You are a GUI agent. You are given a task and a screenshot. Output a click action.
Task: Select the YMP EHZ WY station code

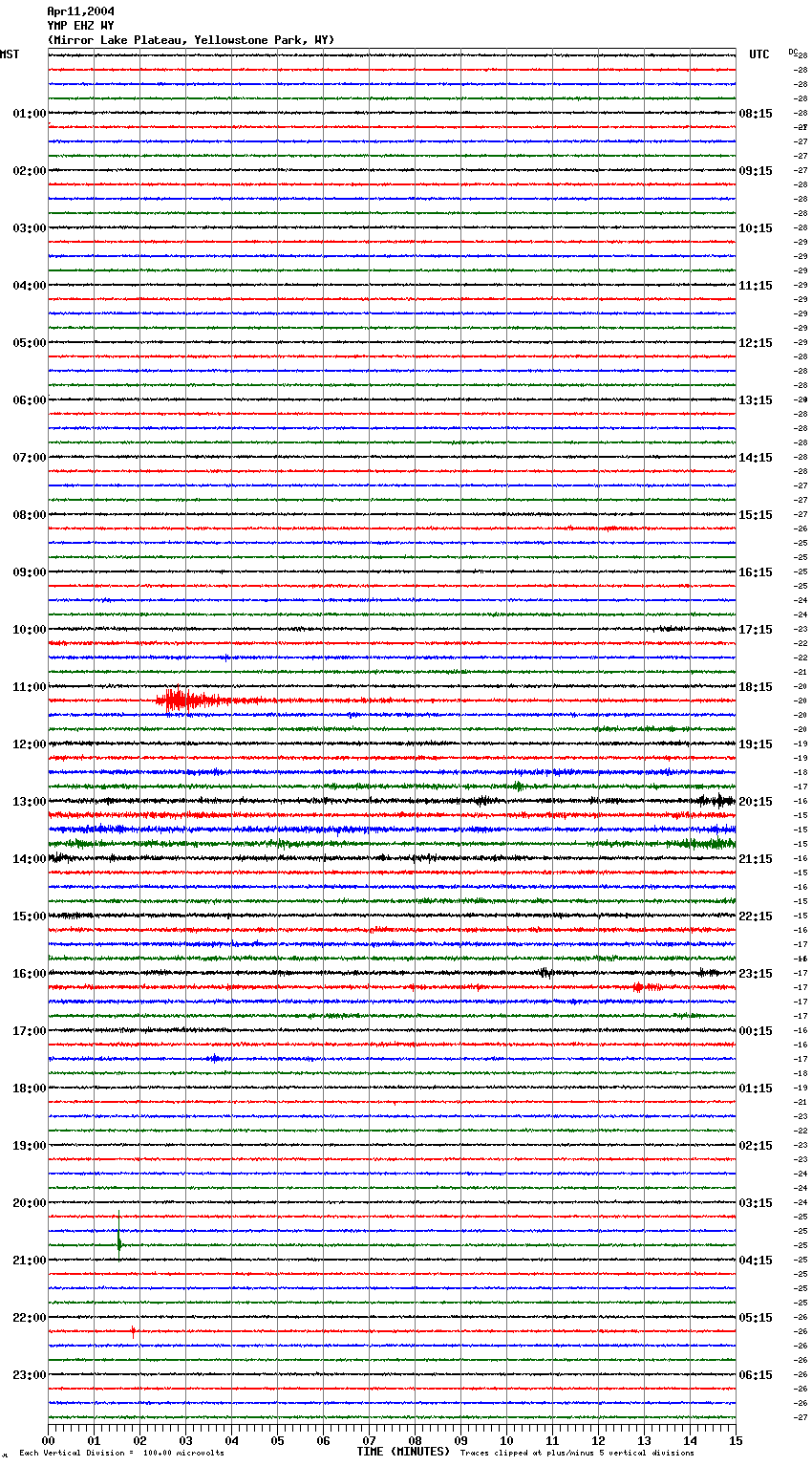point(80,26)
